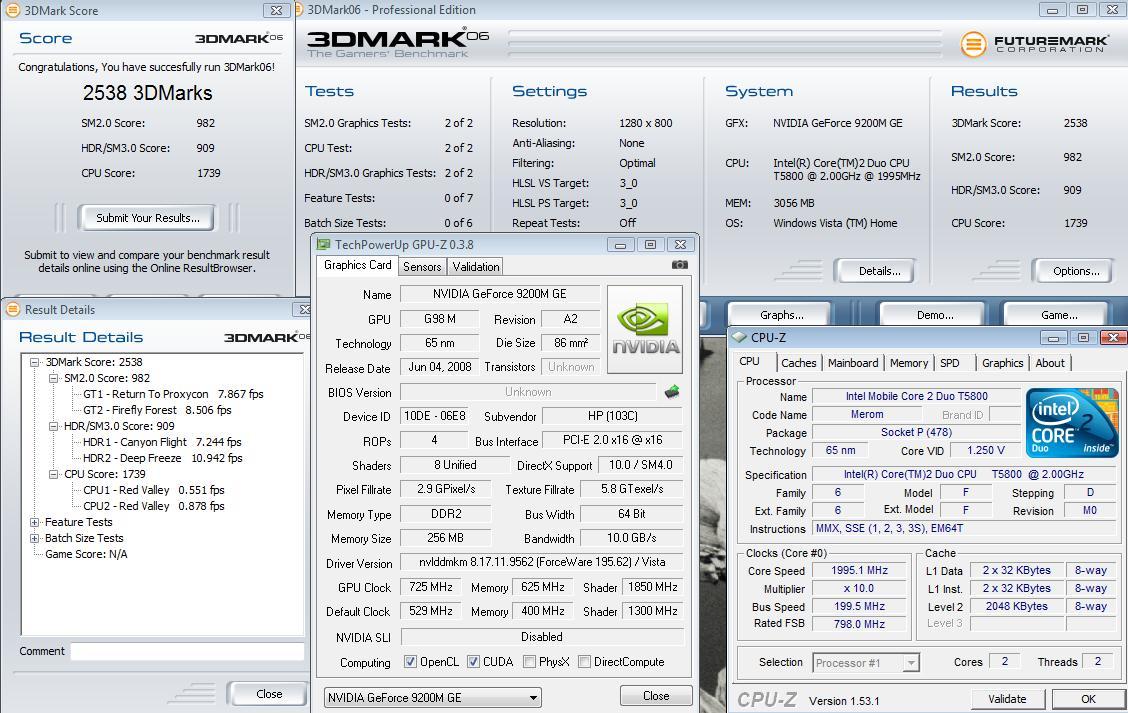Viewport: 1128px width, 713px height.
Task: Select Game Score: N/A row
Action: click(x=86, y=554)
